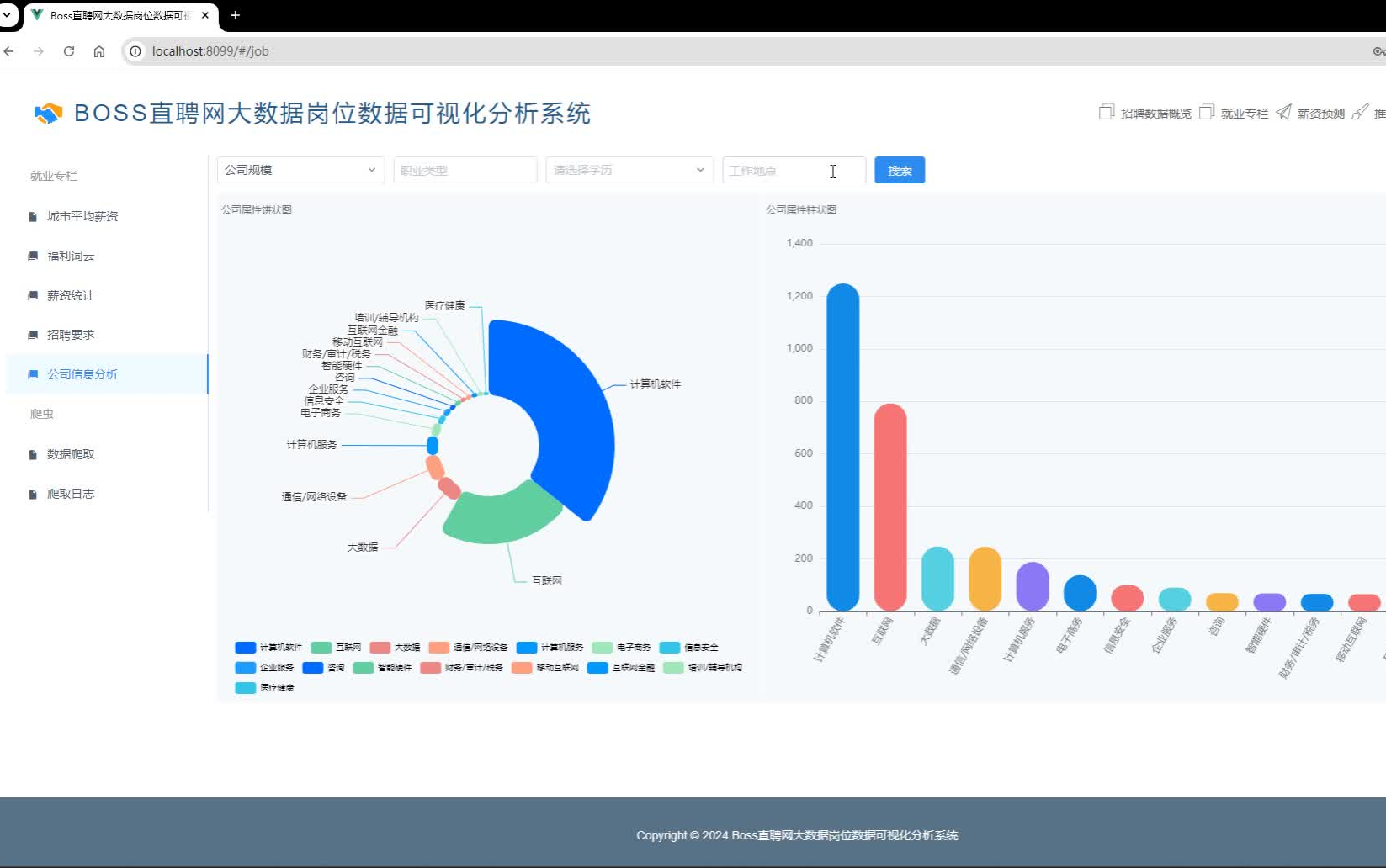Click the orange 通信/网络设备 bar
This screenshot has height=868, width=1386.
pos(985,579)
